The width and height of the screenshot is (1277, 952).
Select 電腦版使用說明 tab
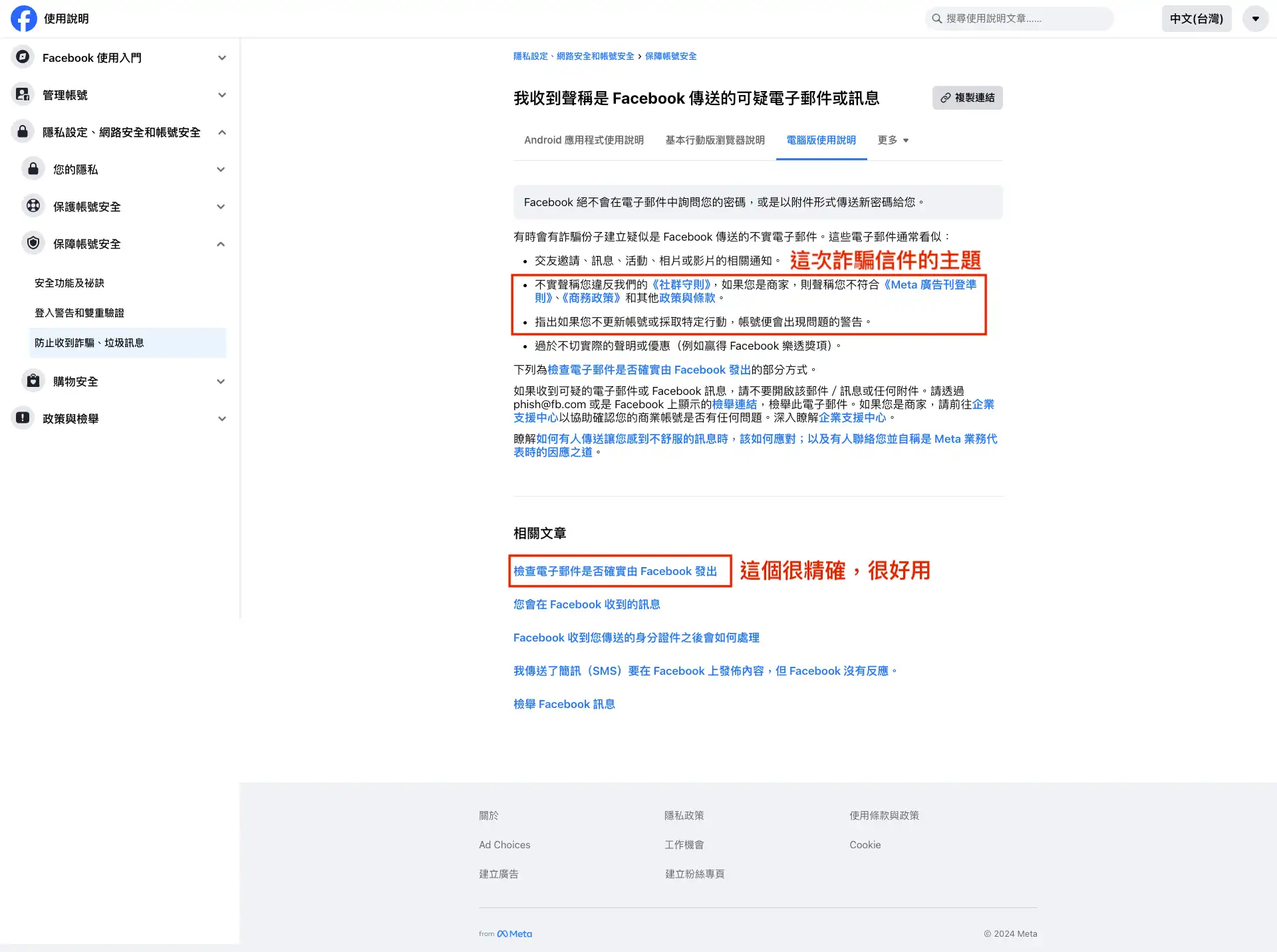(821, 140)
